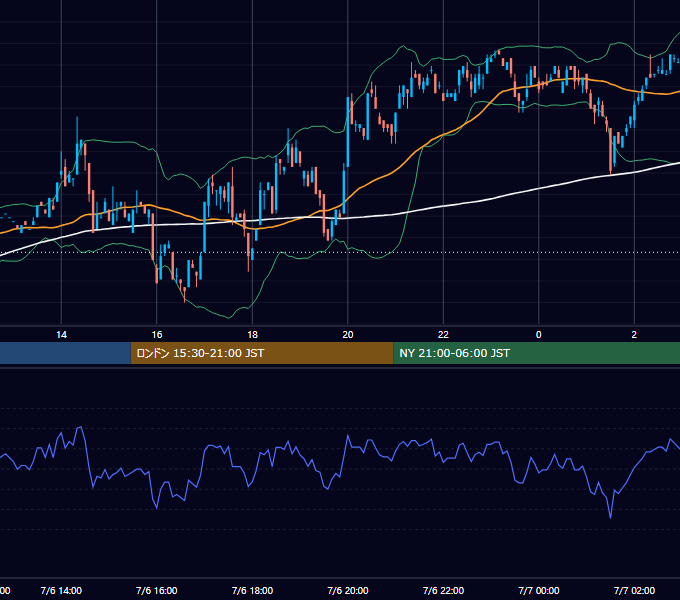Click the 7/6 18:00 date label
Image resolution: width=680 pixels, height=600 pixels.
[x=252, y=590]
